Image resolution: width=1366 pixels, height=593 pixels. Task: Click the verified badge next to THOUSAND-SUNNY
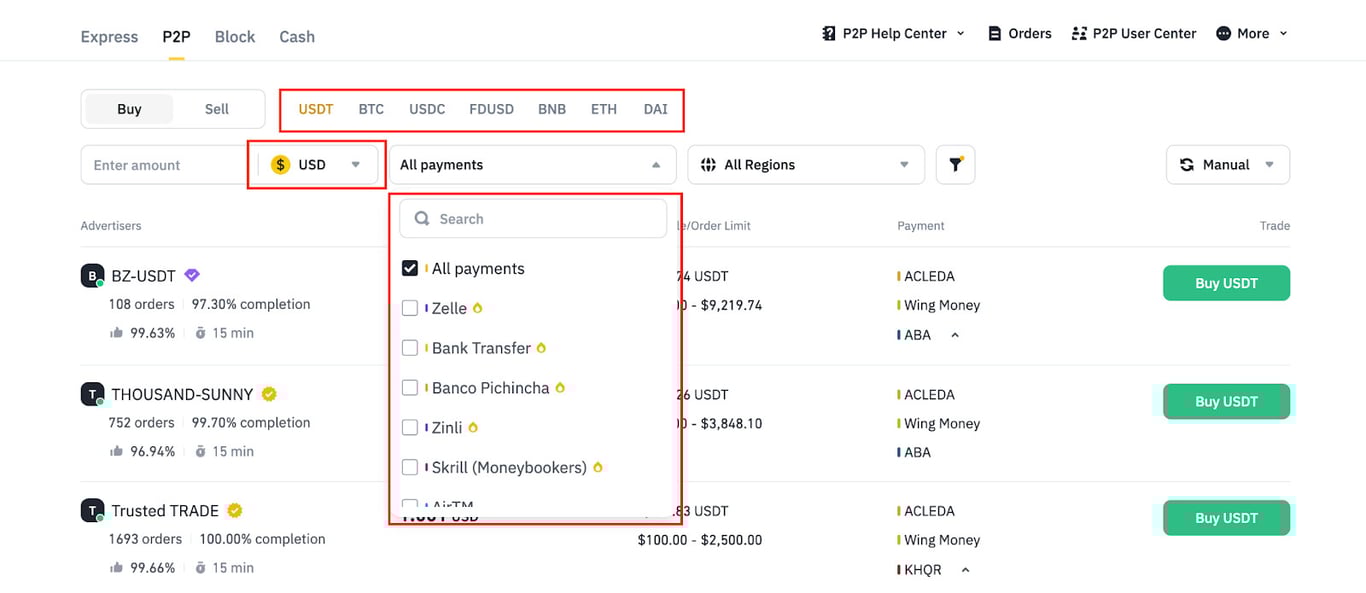click(268, 394)
